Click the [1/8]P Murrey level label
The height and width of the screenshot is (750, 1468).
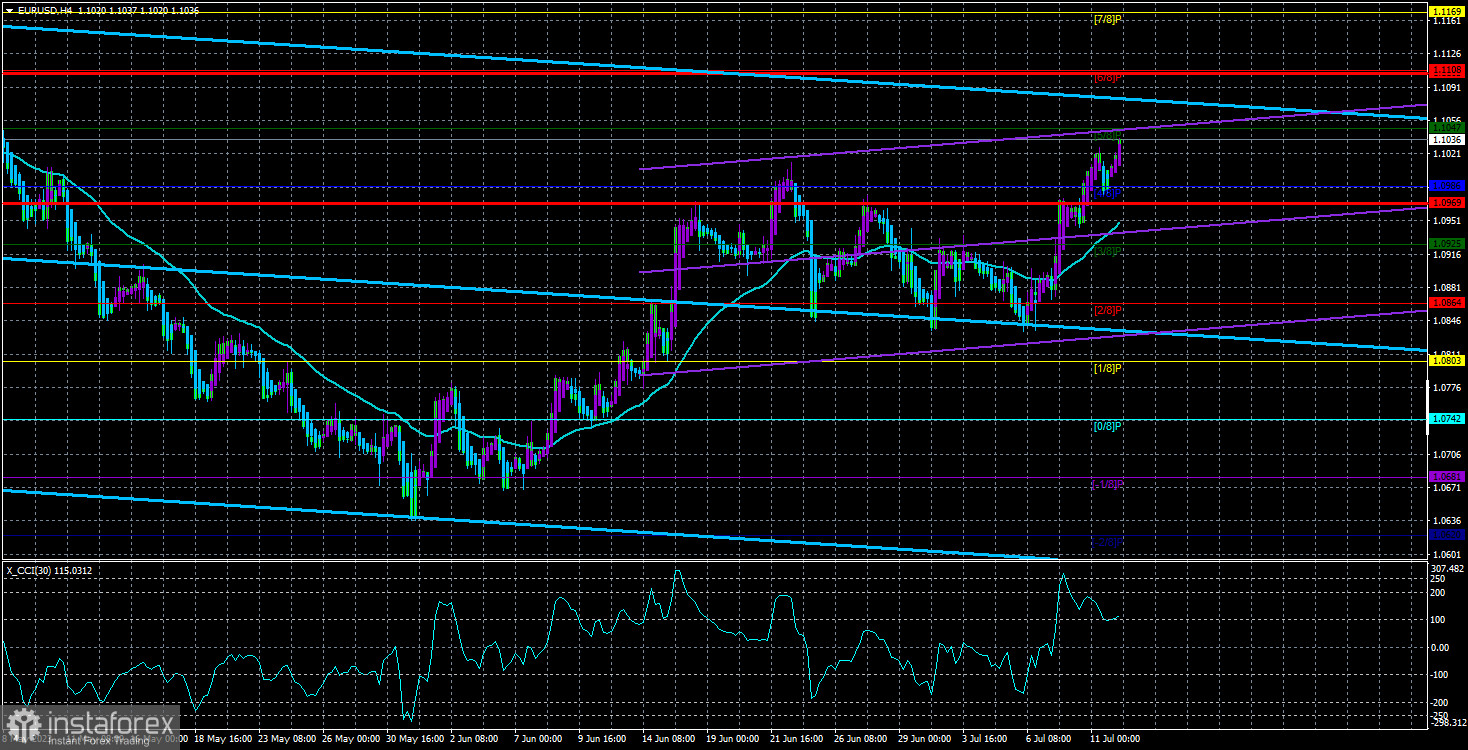[1106, 368]
